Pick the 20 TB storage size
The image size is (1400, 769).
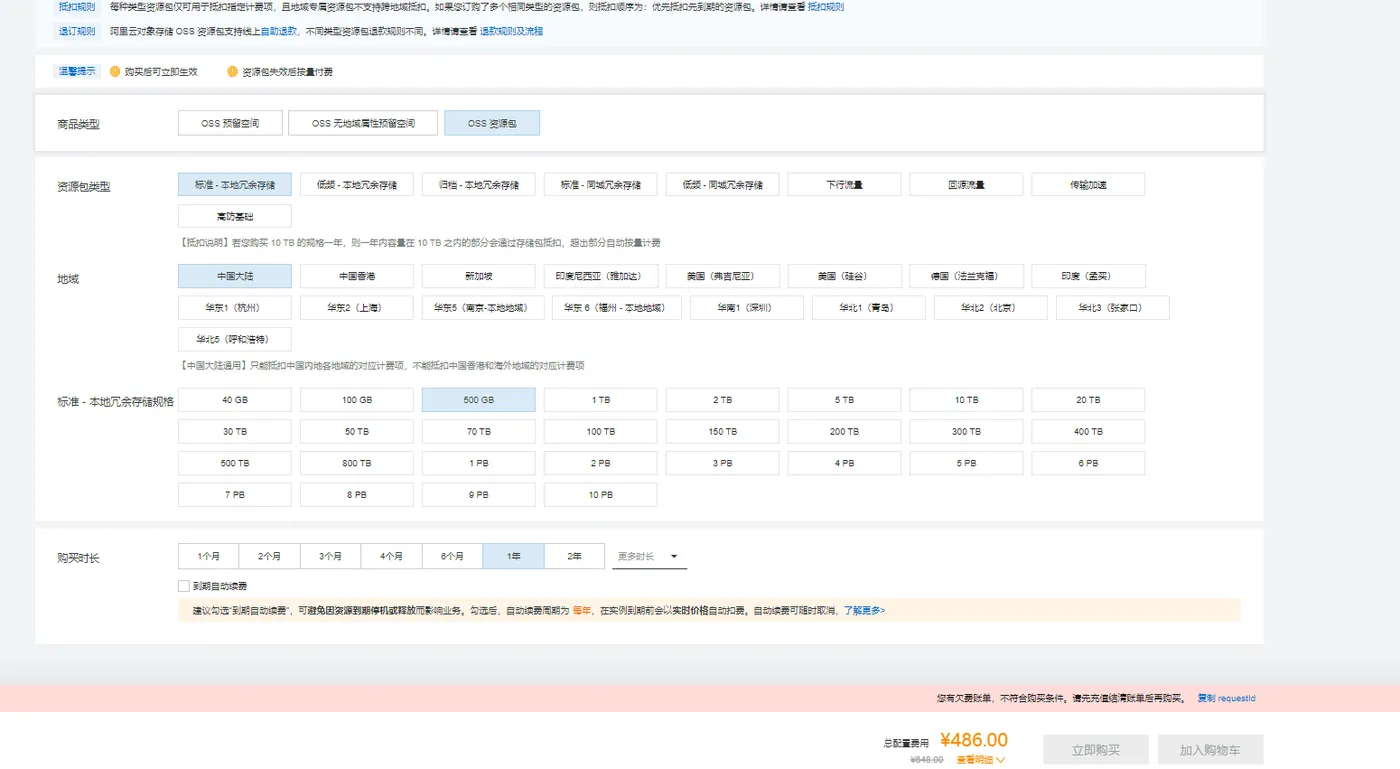[1089, 400]
